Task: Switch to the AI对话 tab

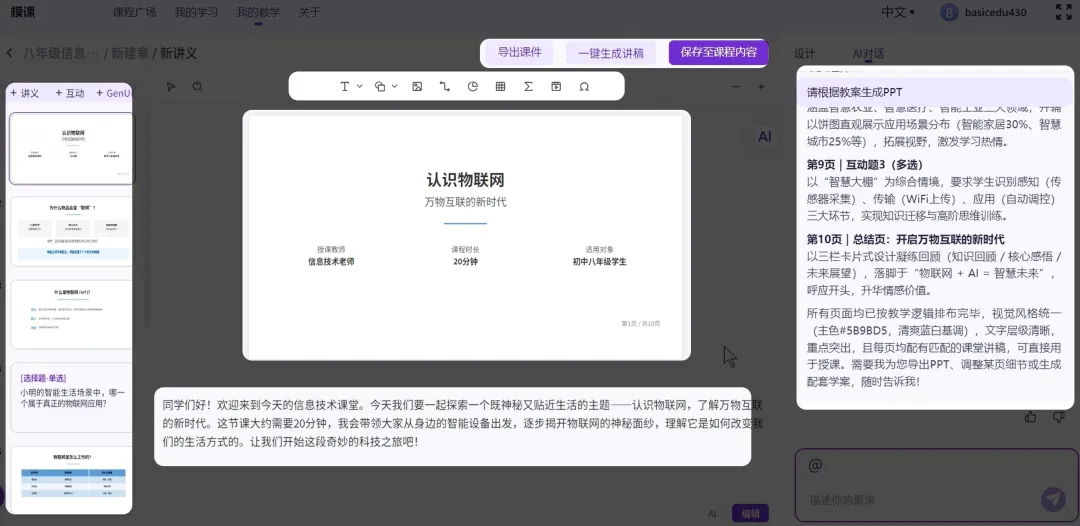Action: coord(868,54)
